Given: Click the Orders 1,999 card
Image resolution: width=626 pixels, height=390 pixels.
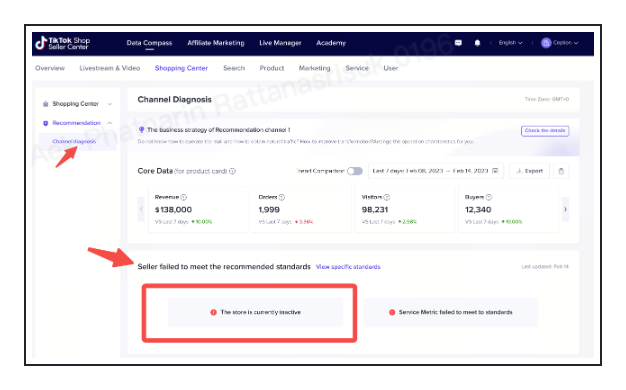Looking at the screenshot, I should (301, 209).
